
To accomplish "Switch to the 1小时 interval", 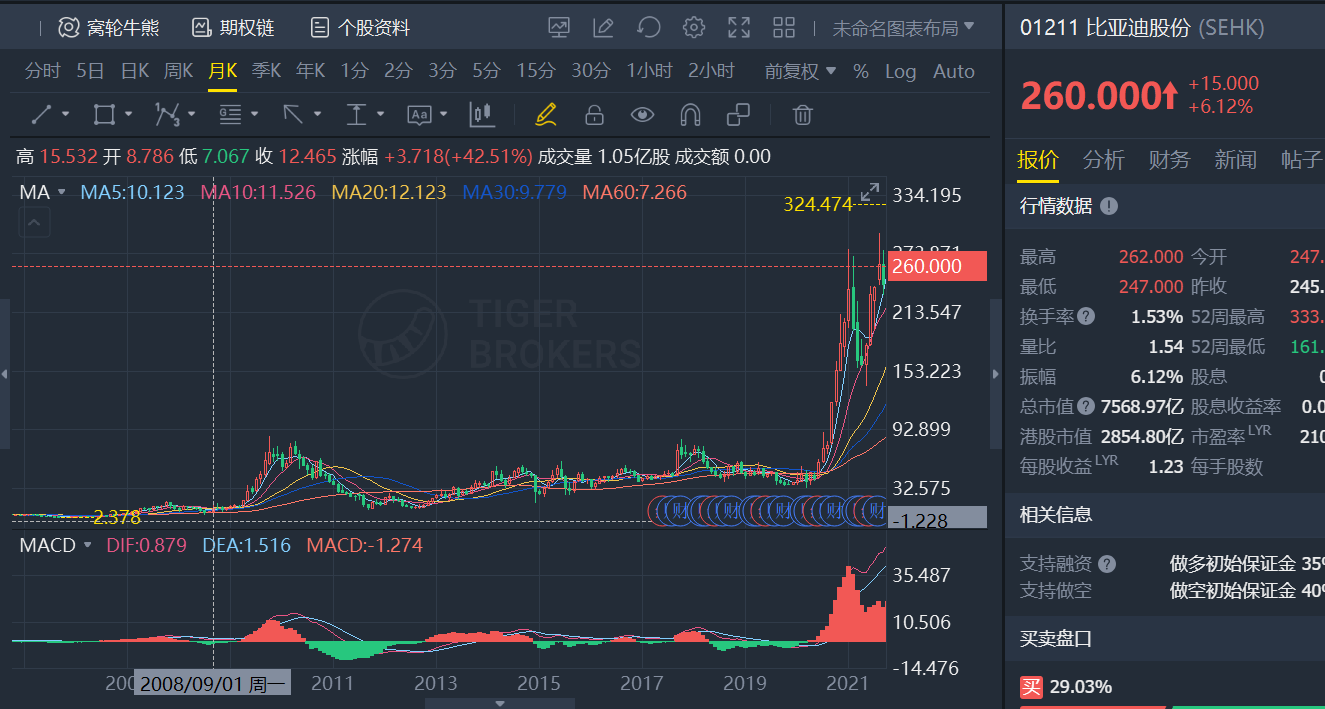I will [x=650, y=71].
